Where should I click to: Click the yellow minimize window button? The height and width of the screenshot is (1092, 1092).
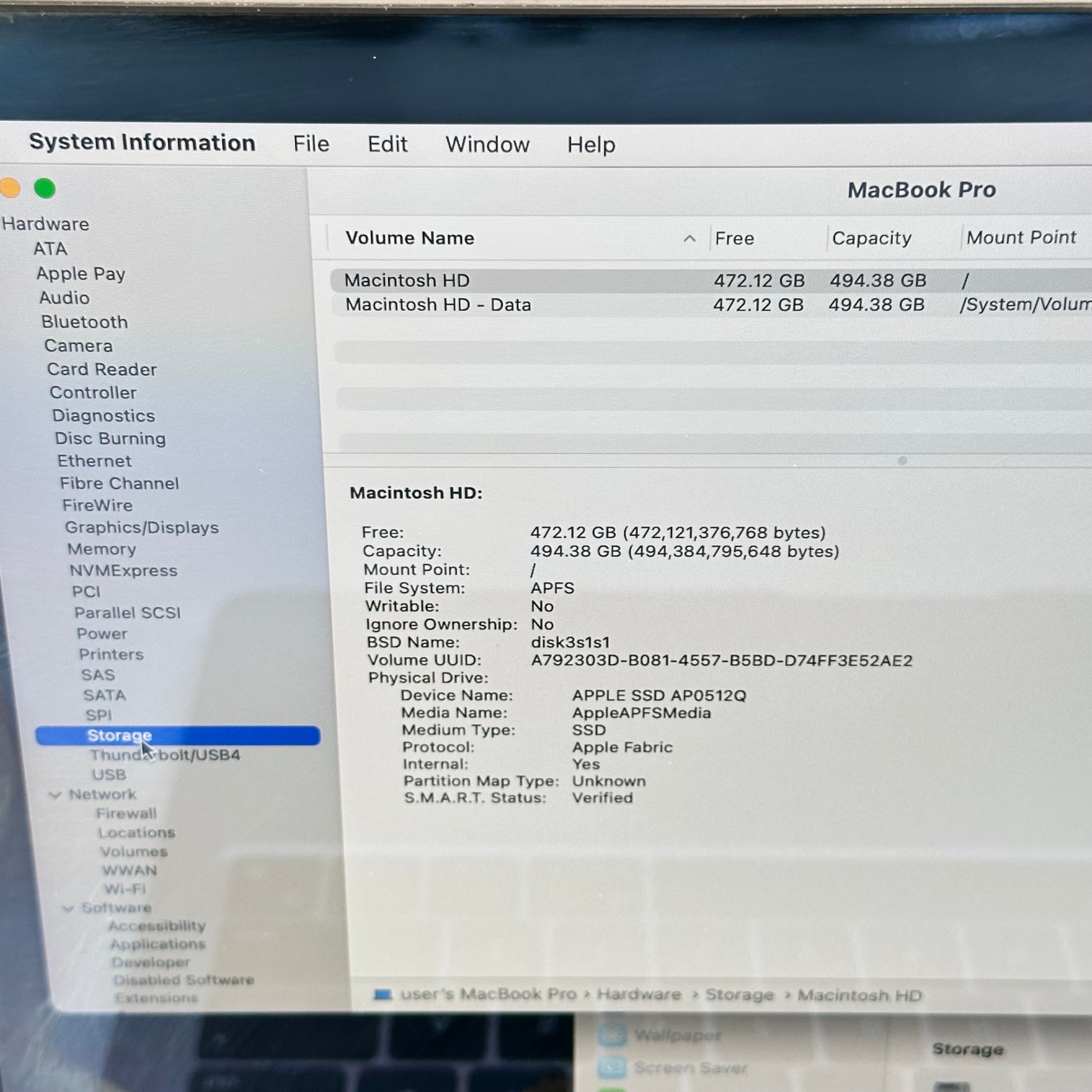10,187
